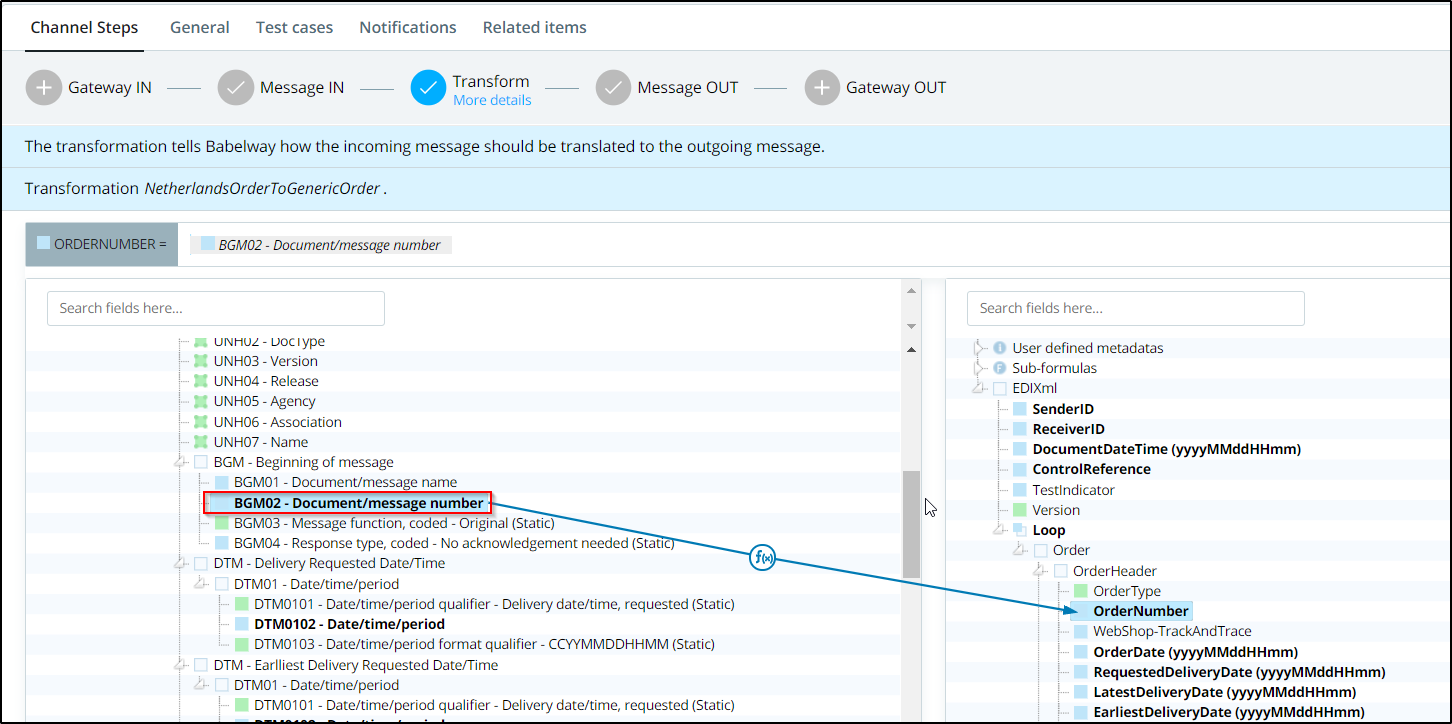Click blue square icon beside SenderID

click(x=1020, y=409)
